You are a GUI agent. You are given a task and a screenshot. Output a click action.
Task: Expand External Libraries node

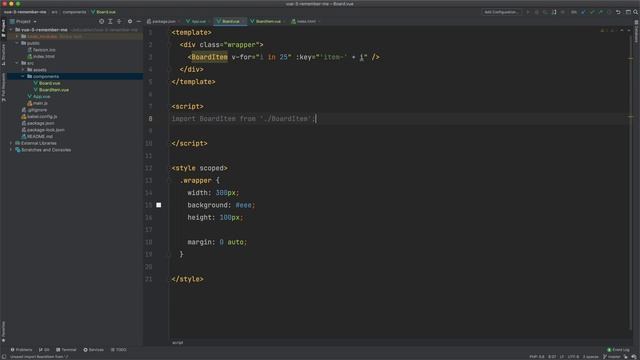click(11, 143)
